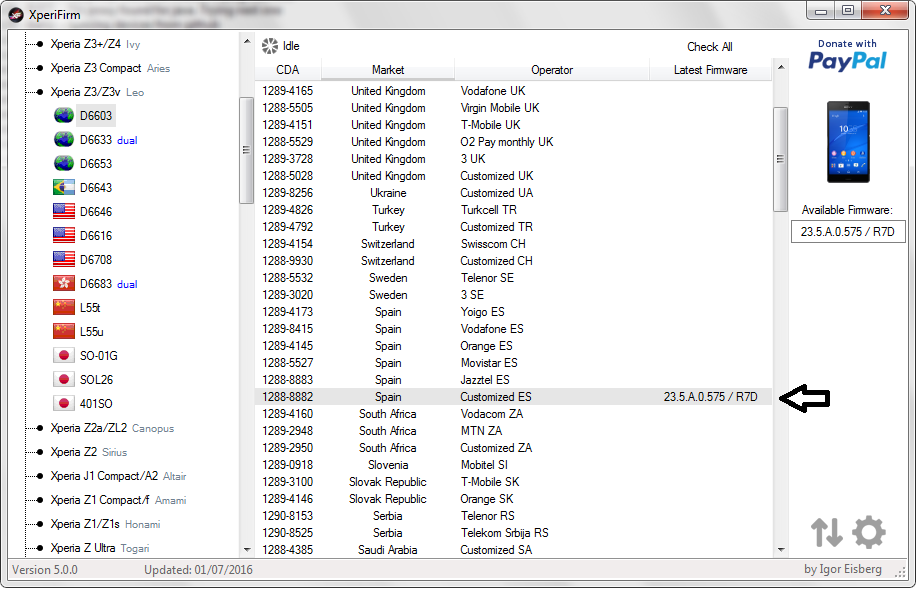Sort by the Market column header
Image resolution: width=916 pixels, height=614 pixels.
click(x=388, y=70)
